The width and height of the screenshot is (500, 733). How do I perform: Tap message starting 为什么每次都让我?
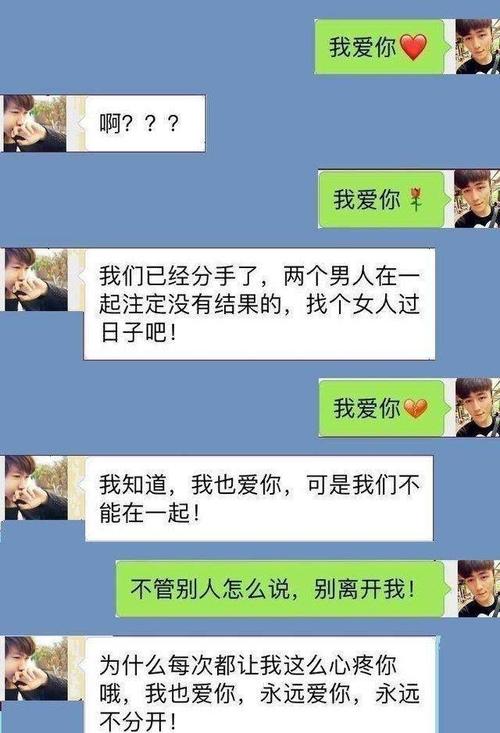click(260, 684)
